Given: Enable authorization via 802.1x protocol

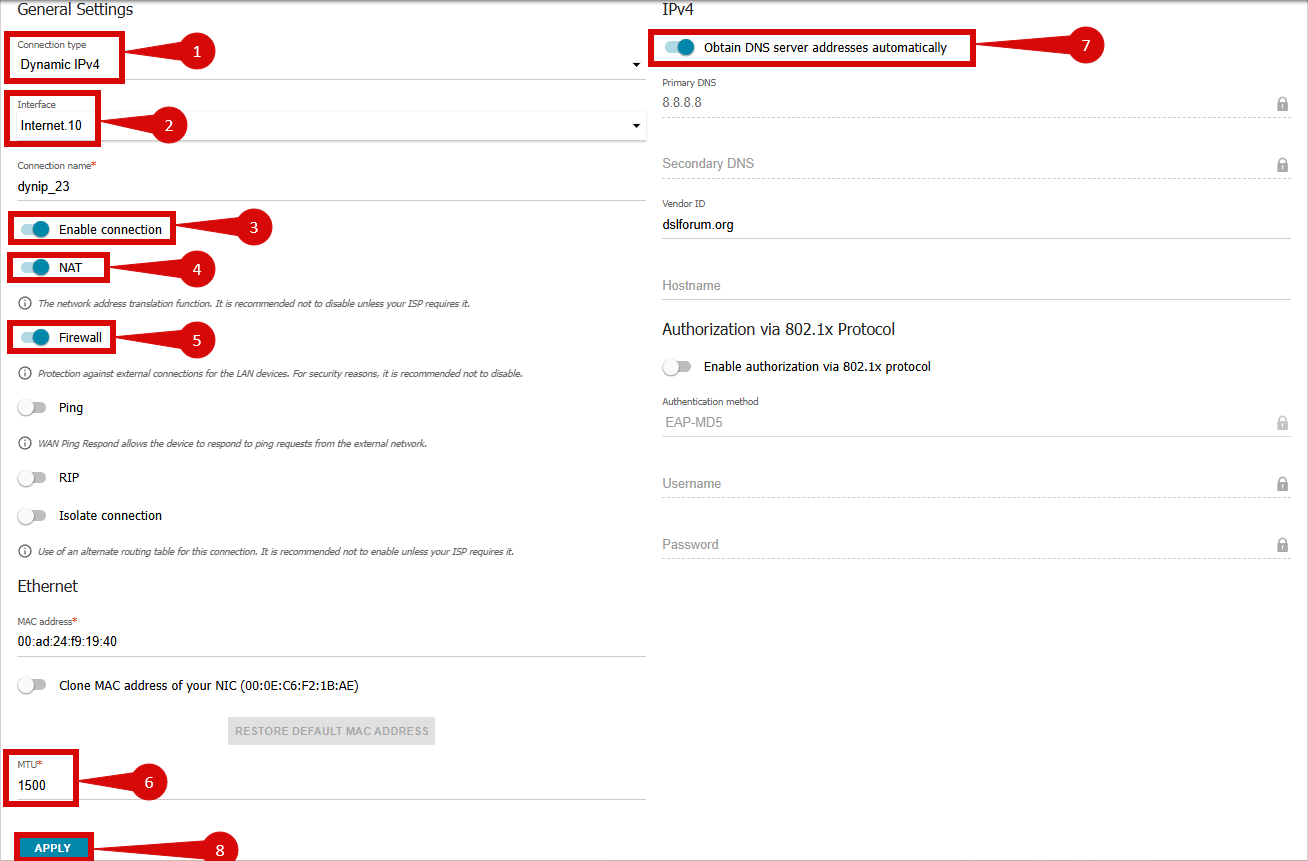Looking at the screenshot, I should coord(677,367).
